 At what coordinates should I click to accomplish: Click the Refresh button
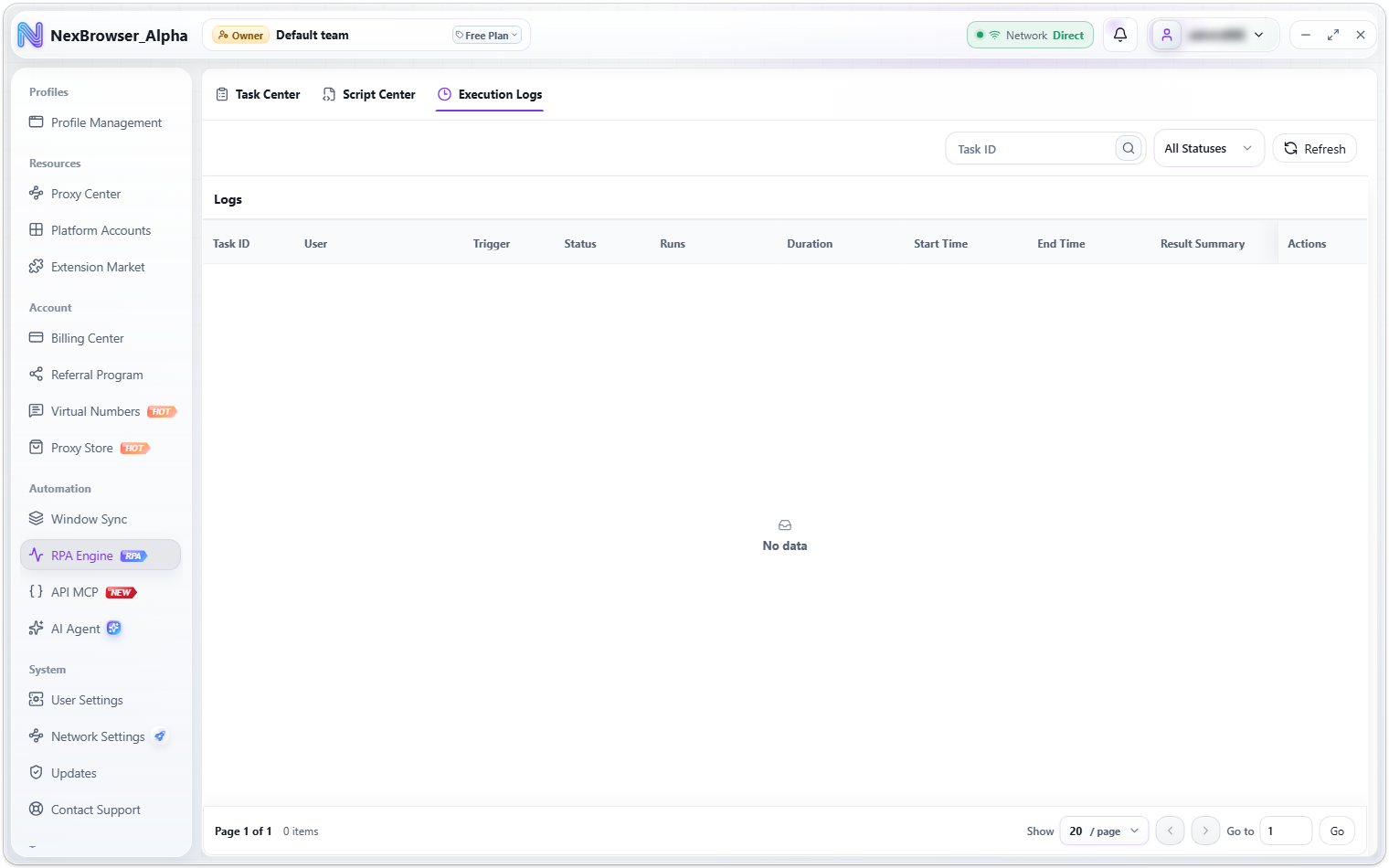coord(1315,149)
